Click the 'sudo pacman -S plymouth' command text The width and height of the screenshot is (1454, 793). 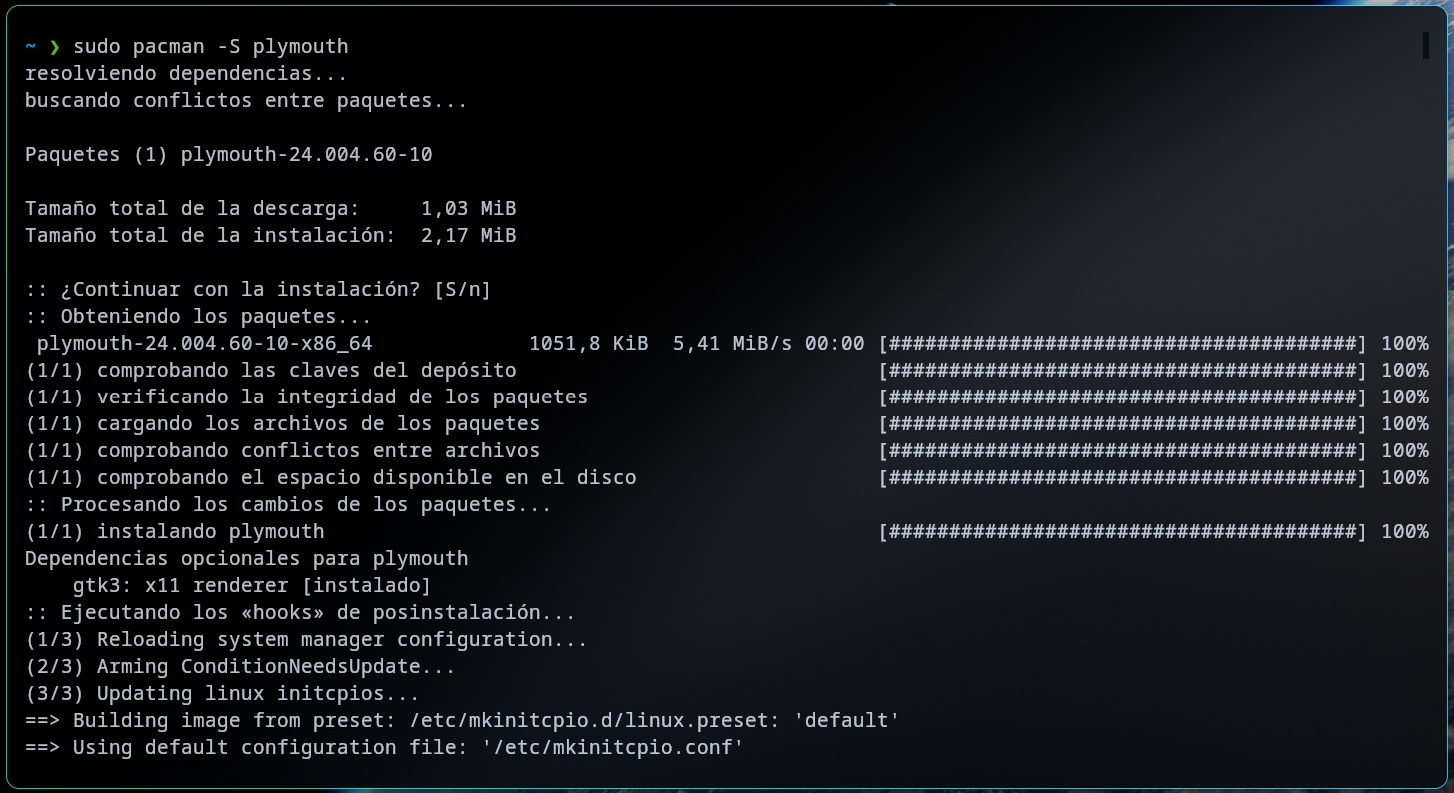point(210,47)
